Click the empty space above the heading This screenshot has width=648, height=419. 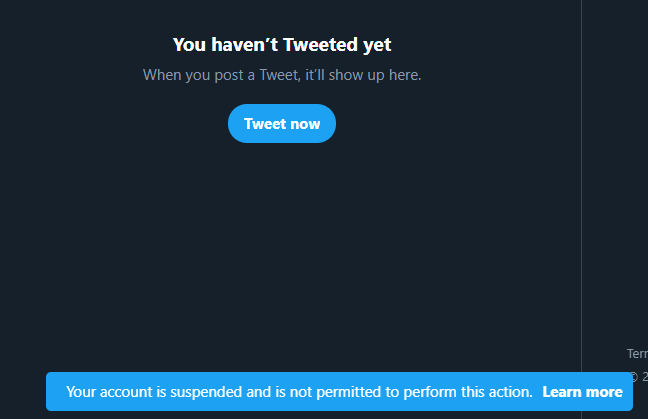pyautogui.click(x=282, y=12)
